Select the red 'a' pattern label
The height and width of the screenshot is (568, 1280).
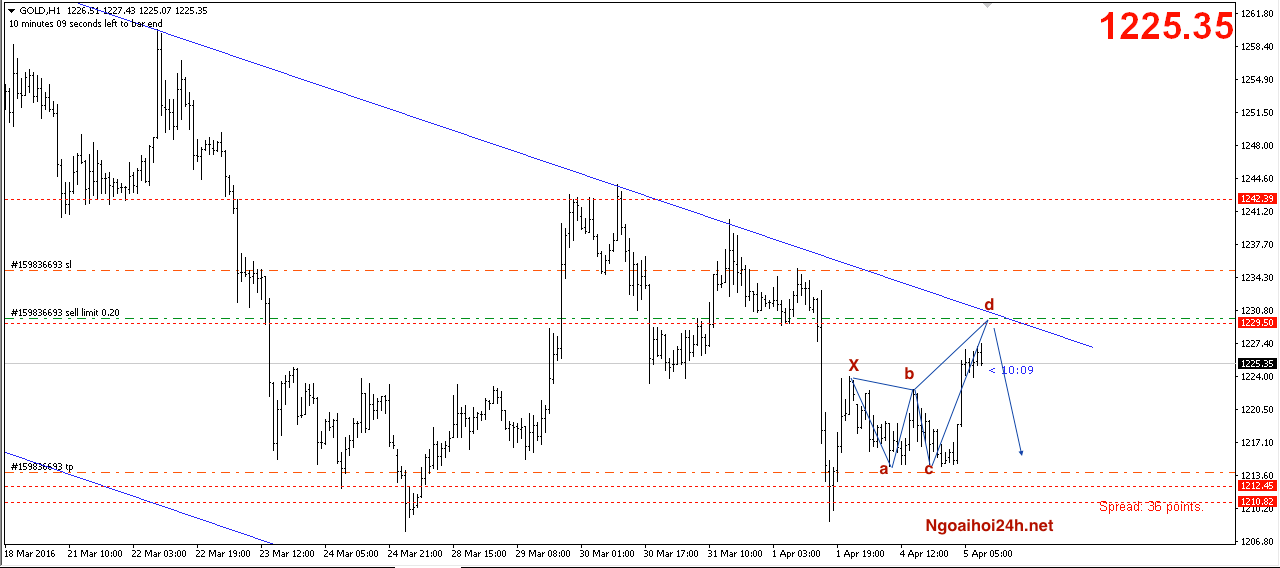point(884,468)
